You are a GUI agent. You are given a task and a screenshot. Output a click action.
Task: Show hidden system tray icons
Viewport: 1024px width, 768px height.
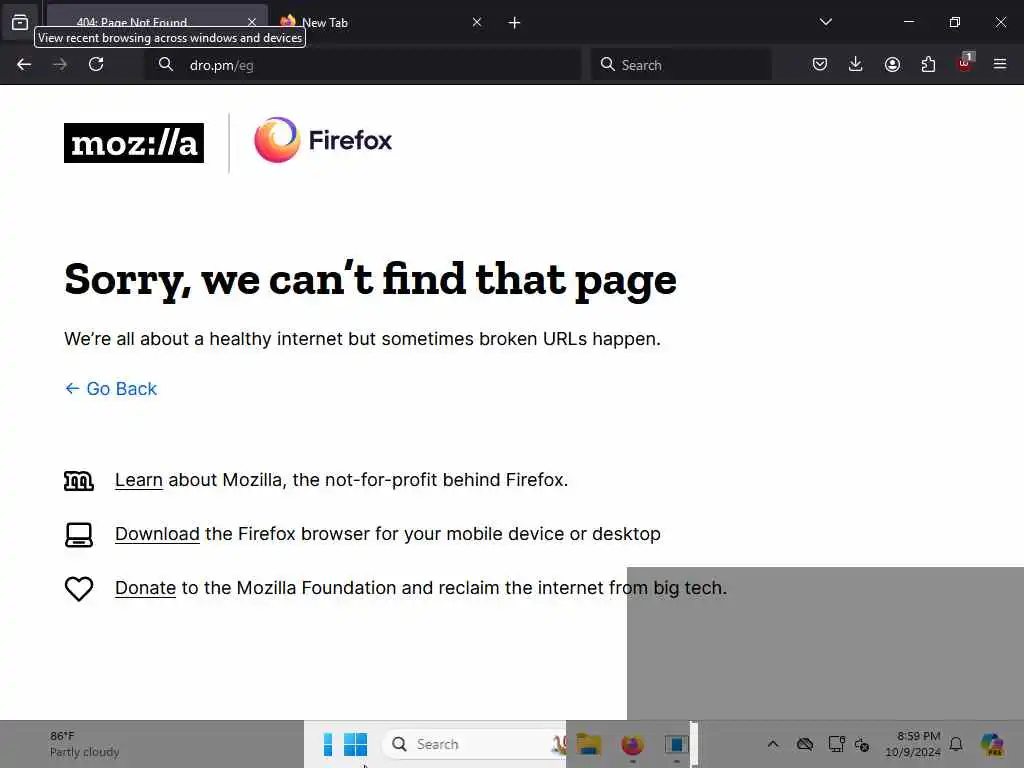pos(773,744)
